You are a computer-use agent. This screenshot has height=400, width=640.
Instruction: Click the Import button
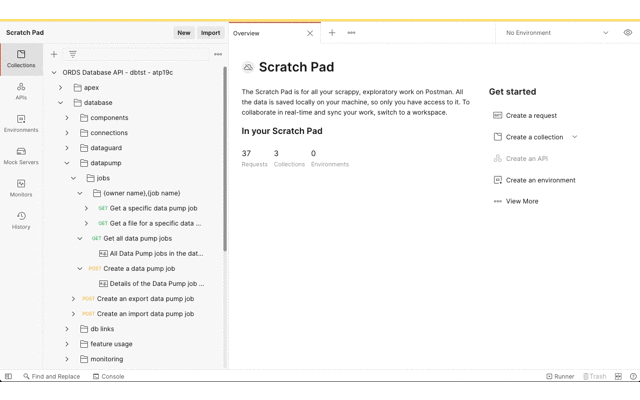(210, 33)
